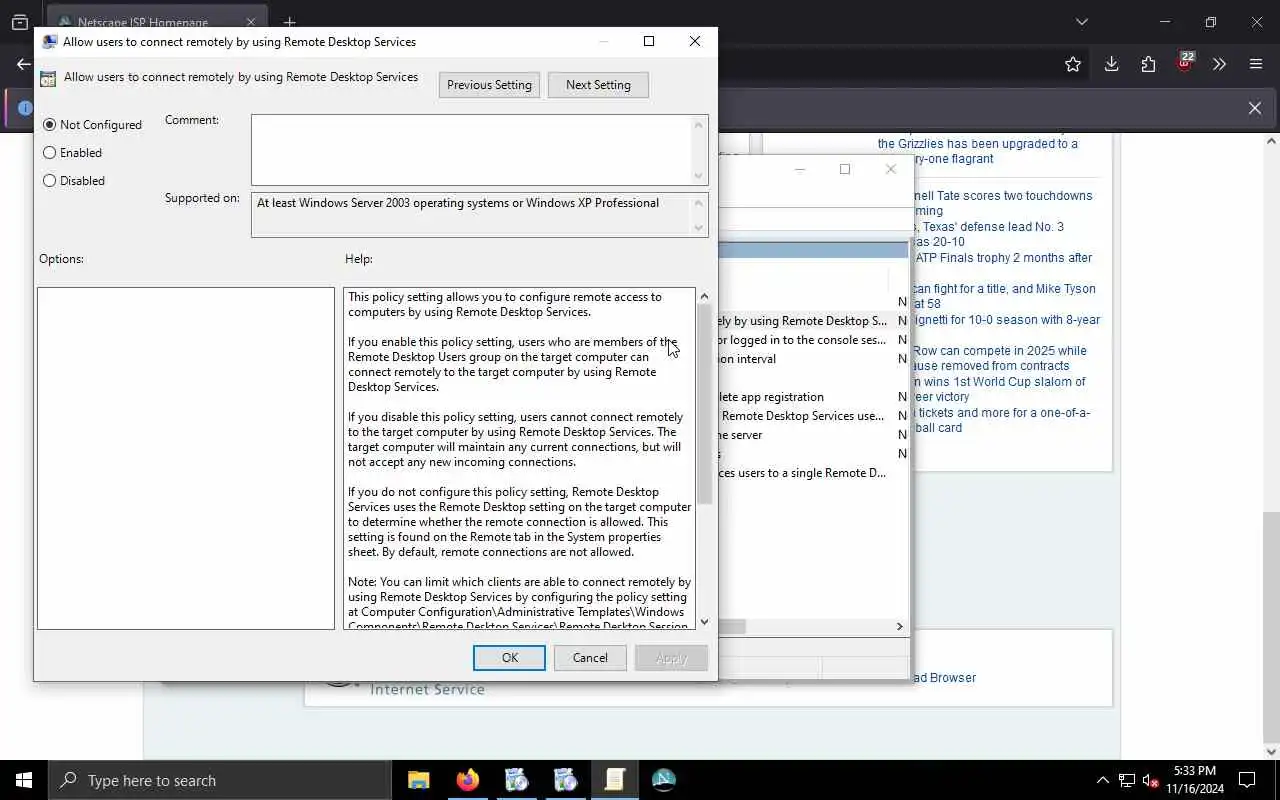Click the notification bar info icon
The height and width of the screenshot is (800, 1280).
[x=25, y=108]
